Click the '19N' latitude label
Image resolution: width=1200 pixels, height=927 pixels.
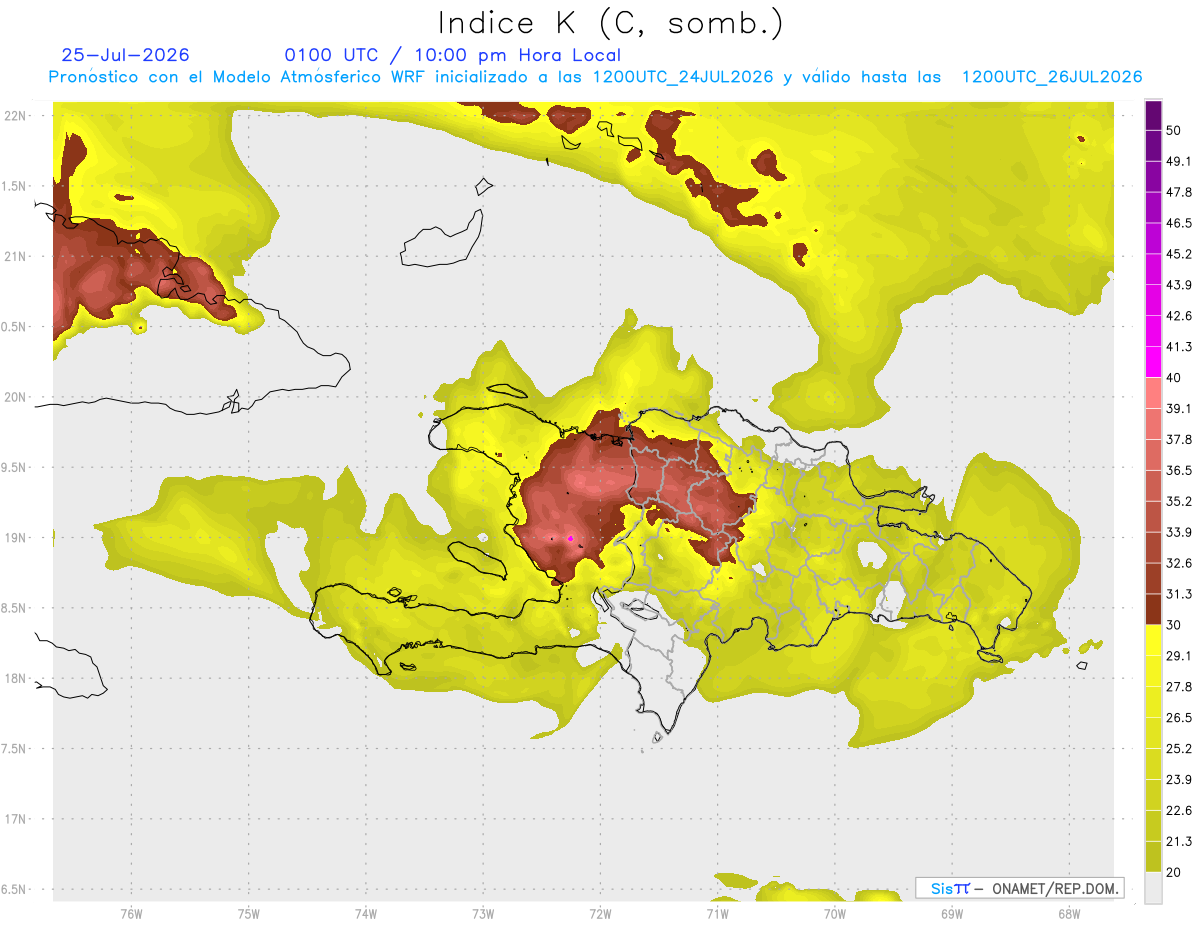[x=14, y=537]
